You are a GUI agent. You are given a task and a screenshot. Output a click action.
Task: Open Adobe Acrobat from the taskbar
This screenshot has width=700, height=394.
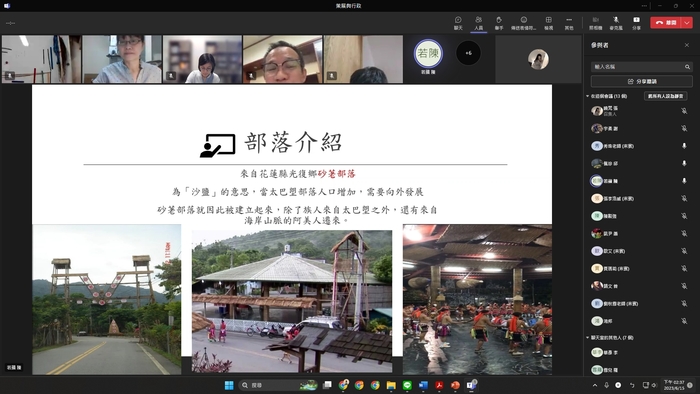point(439,385)
